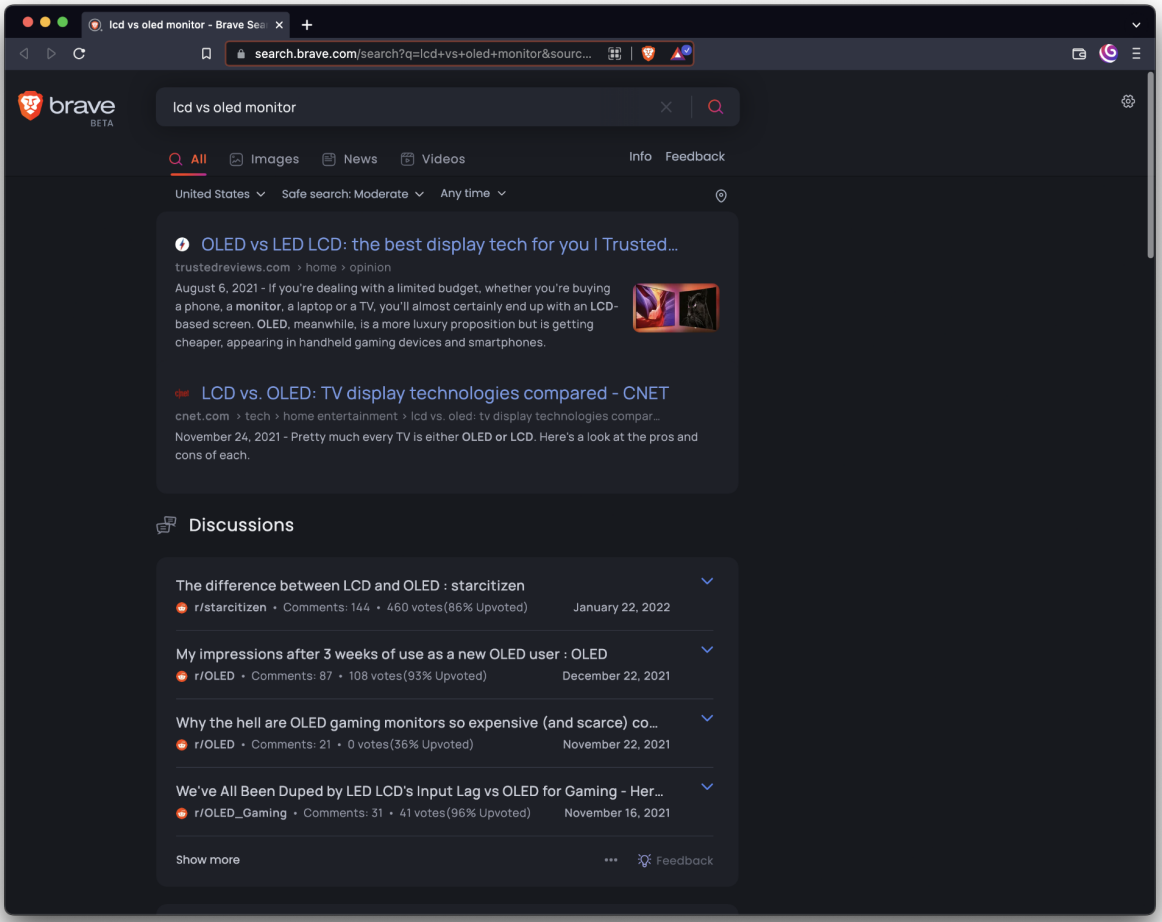Submit the search using the magnifying glass icon
The image size is (1162, 922).
click(x=715, y=106)
